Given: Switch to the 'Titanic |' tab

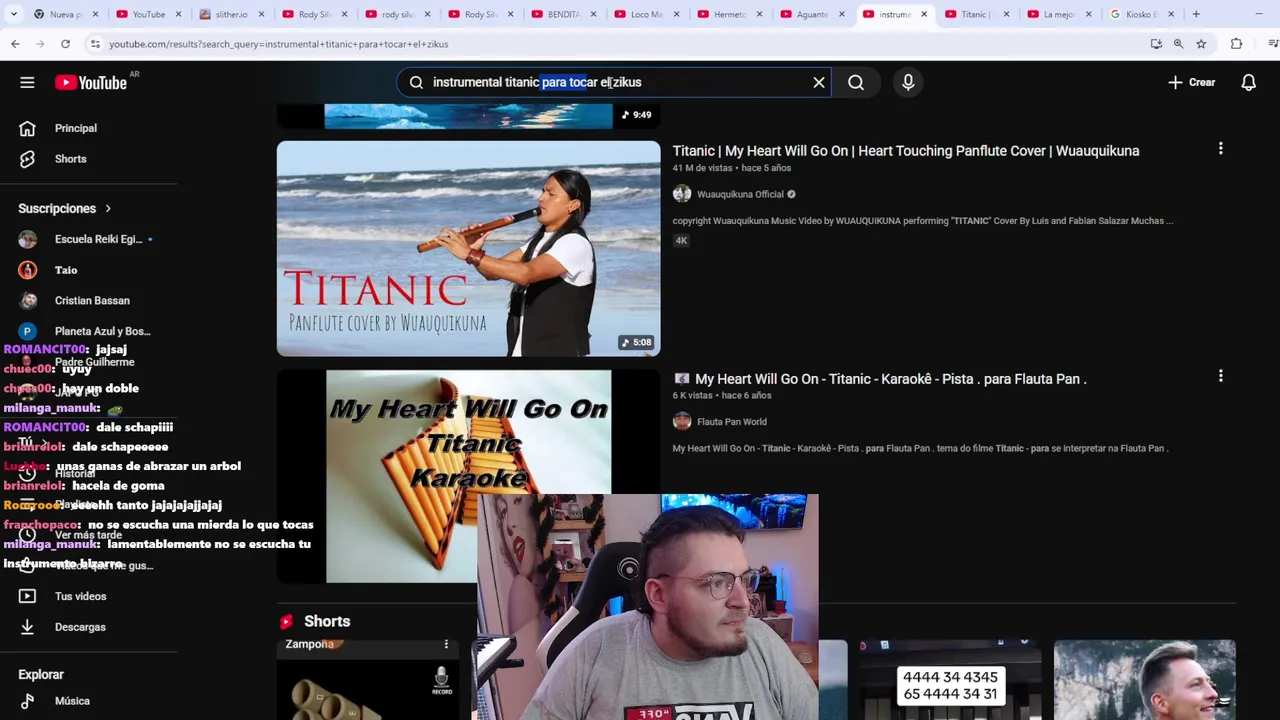Looking at the screenshot, I should pos(979,14).
